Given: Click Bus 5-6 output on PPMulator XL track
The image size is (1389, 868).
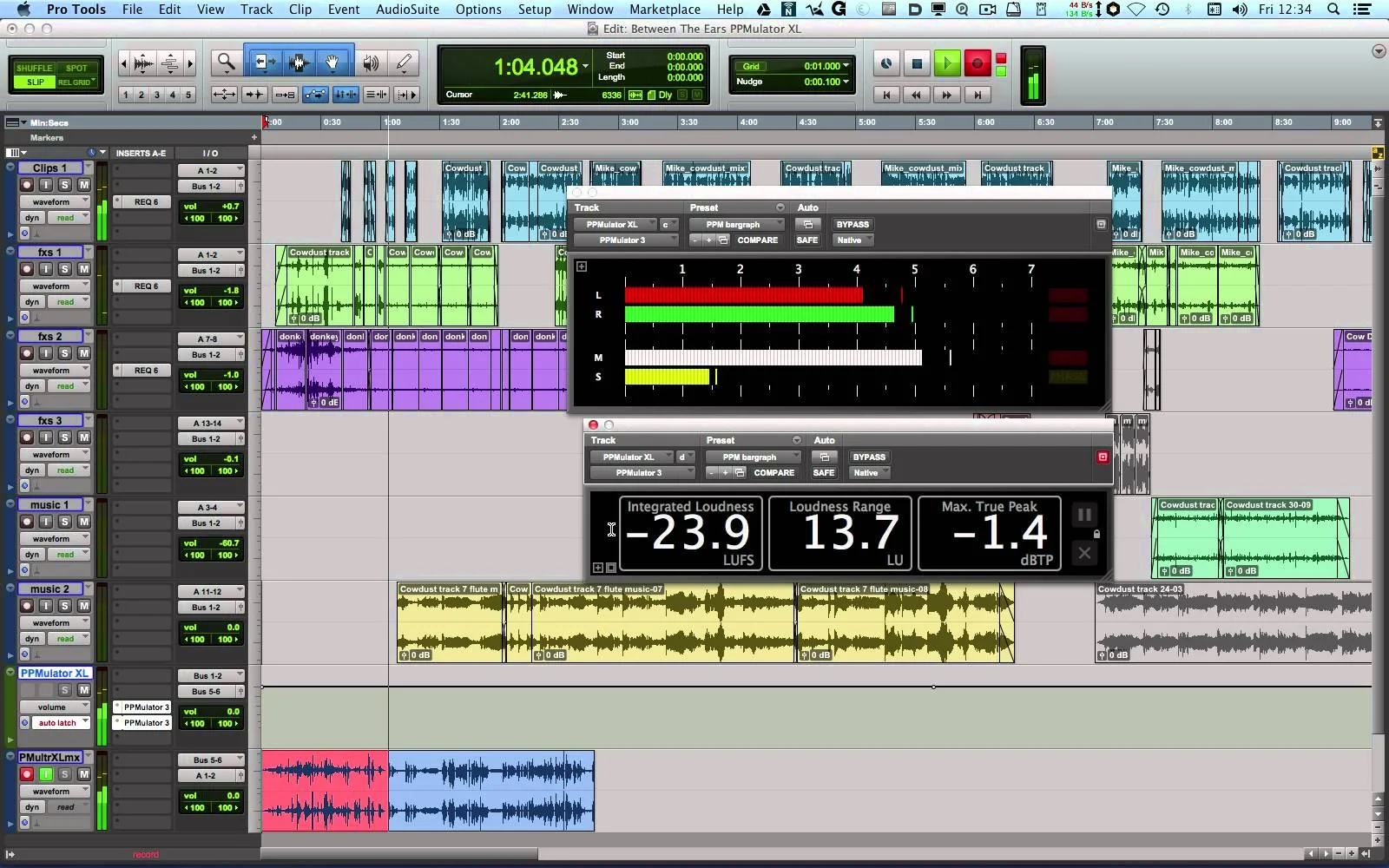Looking at the screenshot, I should [207, 692].
